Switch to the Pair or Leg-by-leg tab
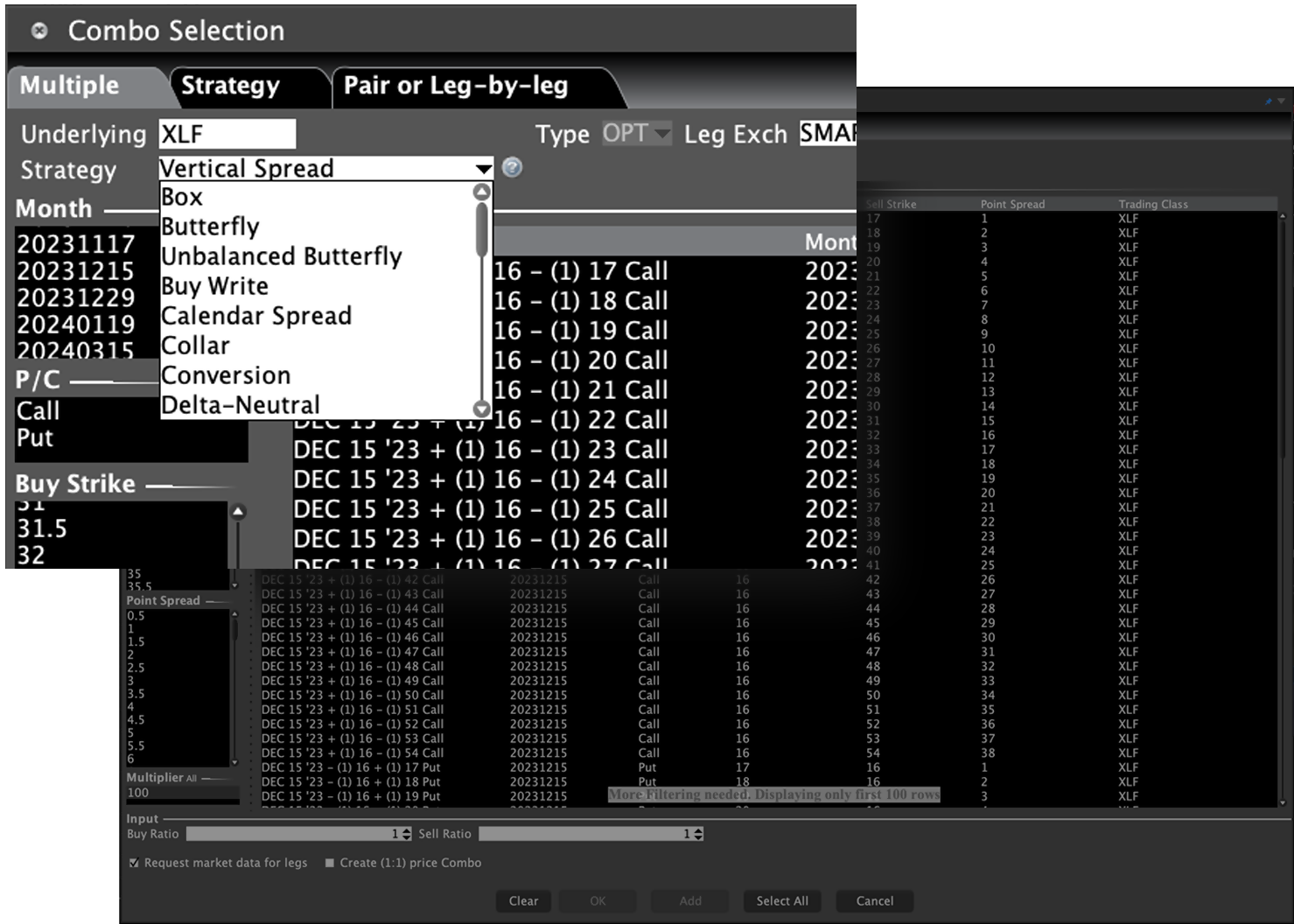 pyautogui.click(x=456, y=86)
